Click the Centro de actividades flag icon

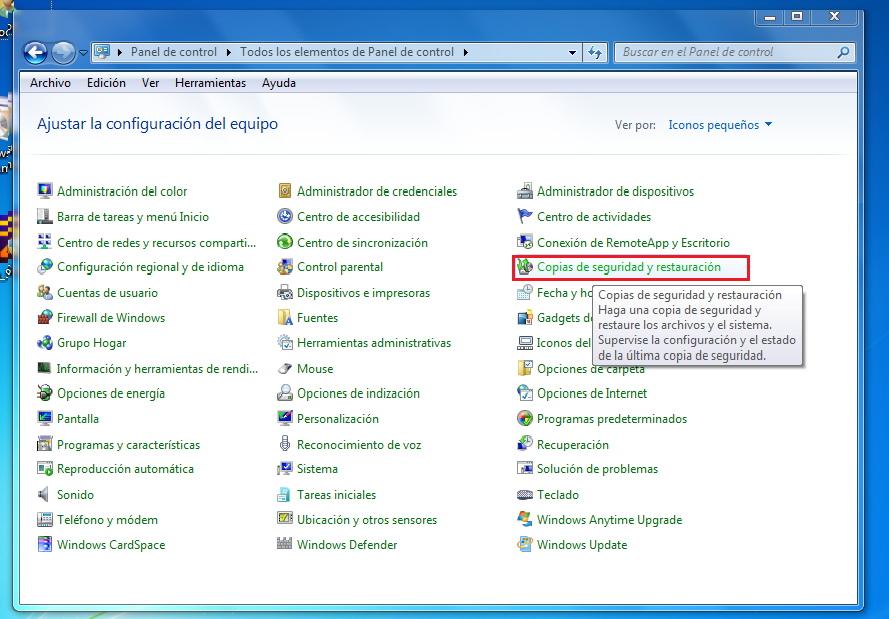click(x=525, y=217)
